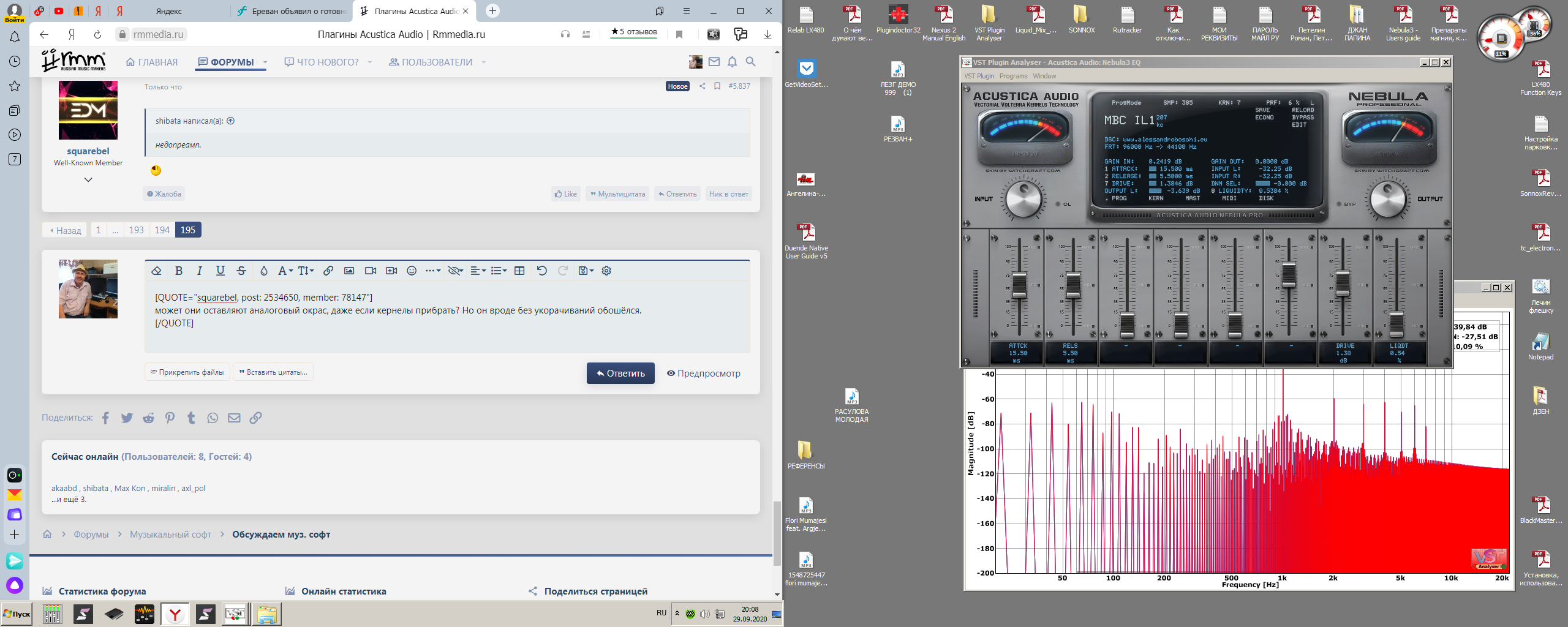Screen dimensions: 1568x627
Task: Open the VST Plugin menu in Analyser
Action: [x=979, y=76]
